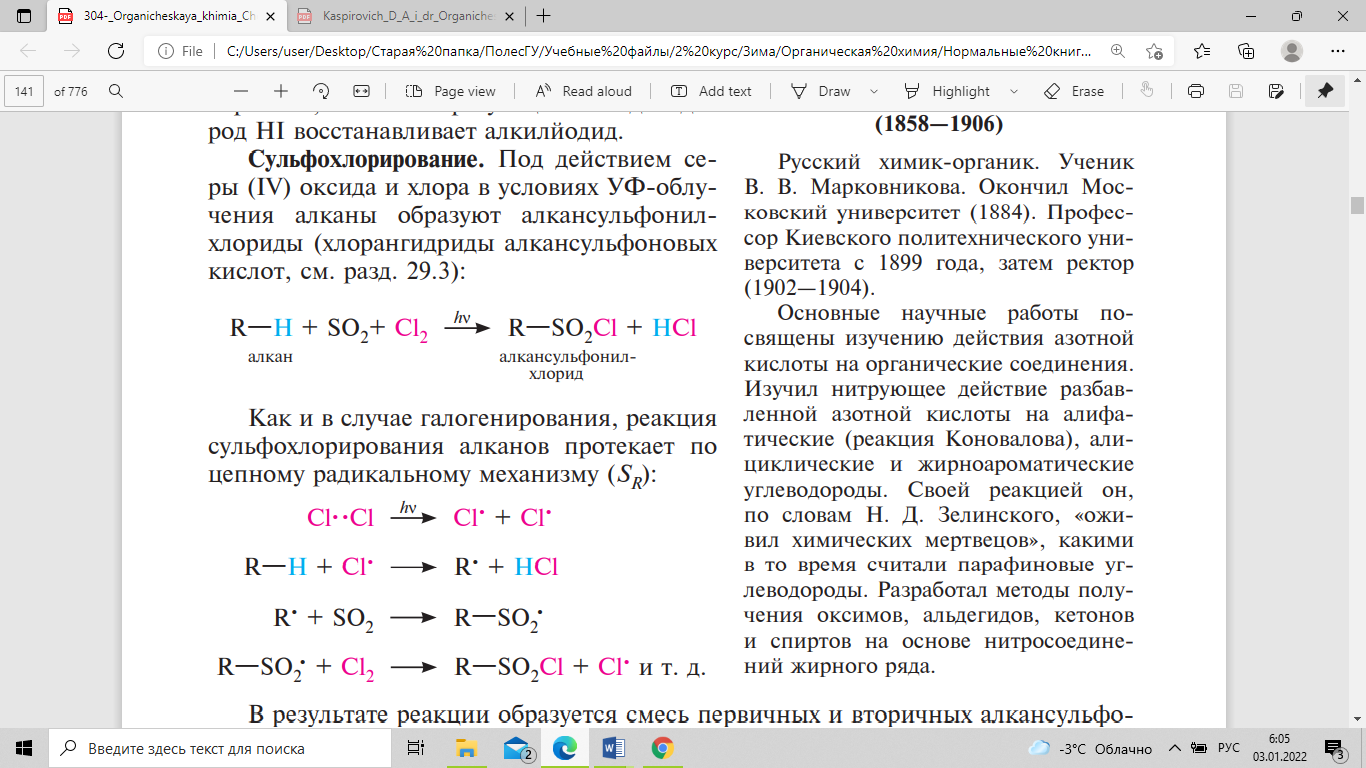
Task: Open Task View
Action: click(417, 748)
